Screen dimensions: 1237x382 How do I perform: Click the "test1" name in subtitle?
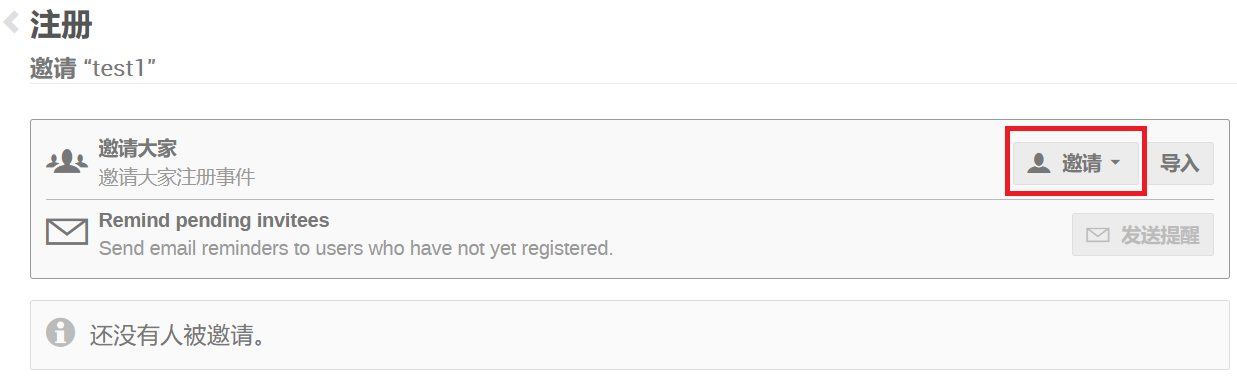tap(120, 69)
